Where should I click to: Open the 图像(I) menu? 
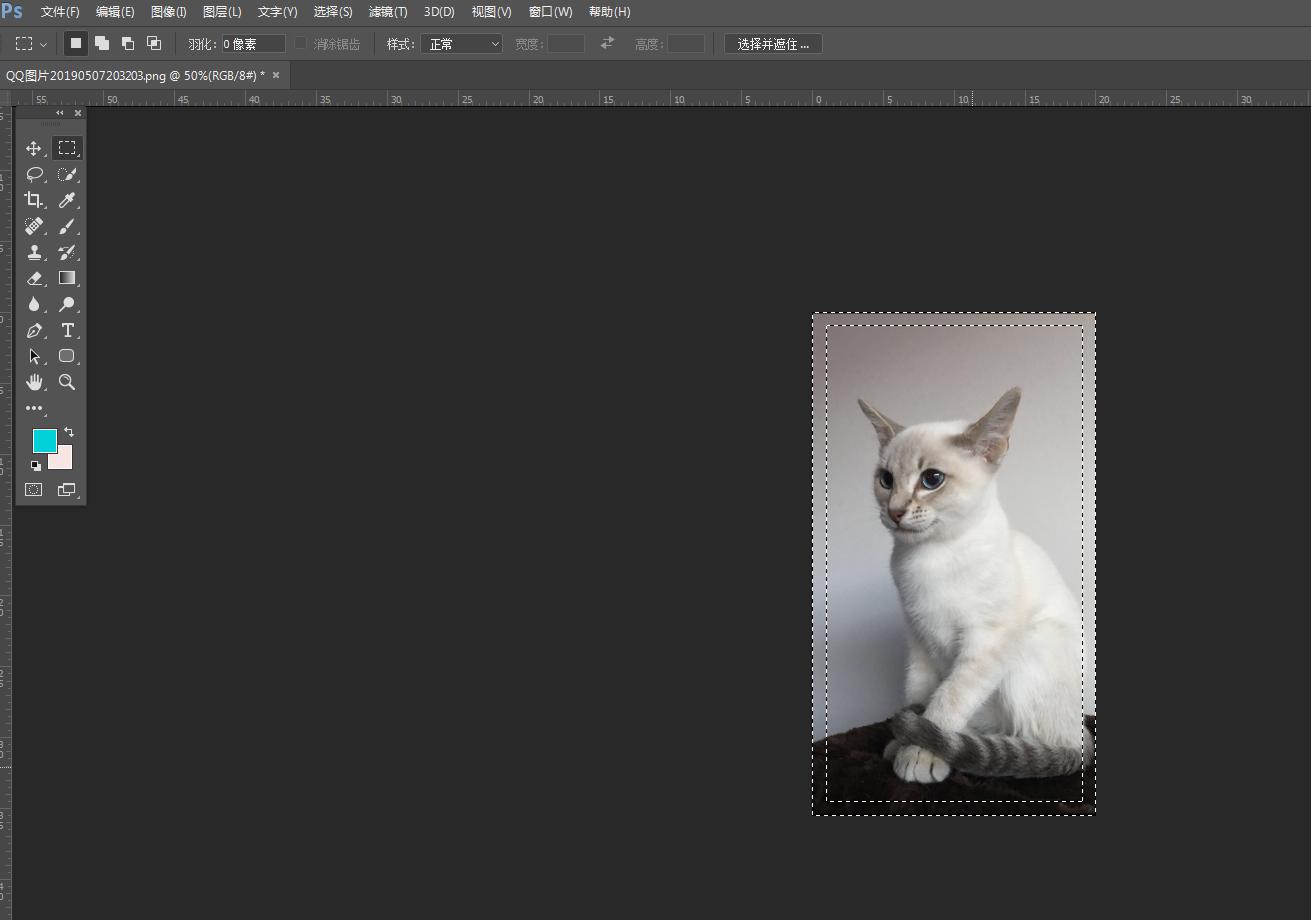(x=168, y=12)
